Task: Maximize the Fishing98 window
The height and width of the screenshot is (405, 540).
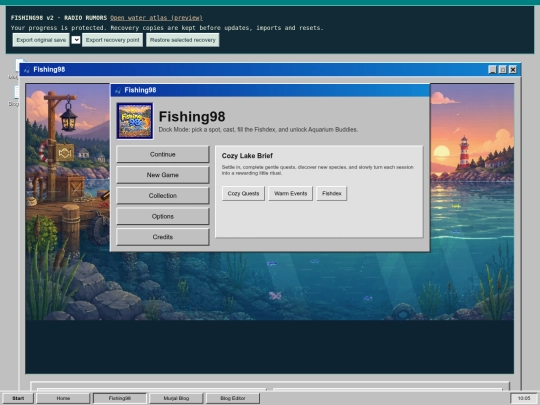Action: tap(503, 70)
